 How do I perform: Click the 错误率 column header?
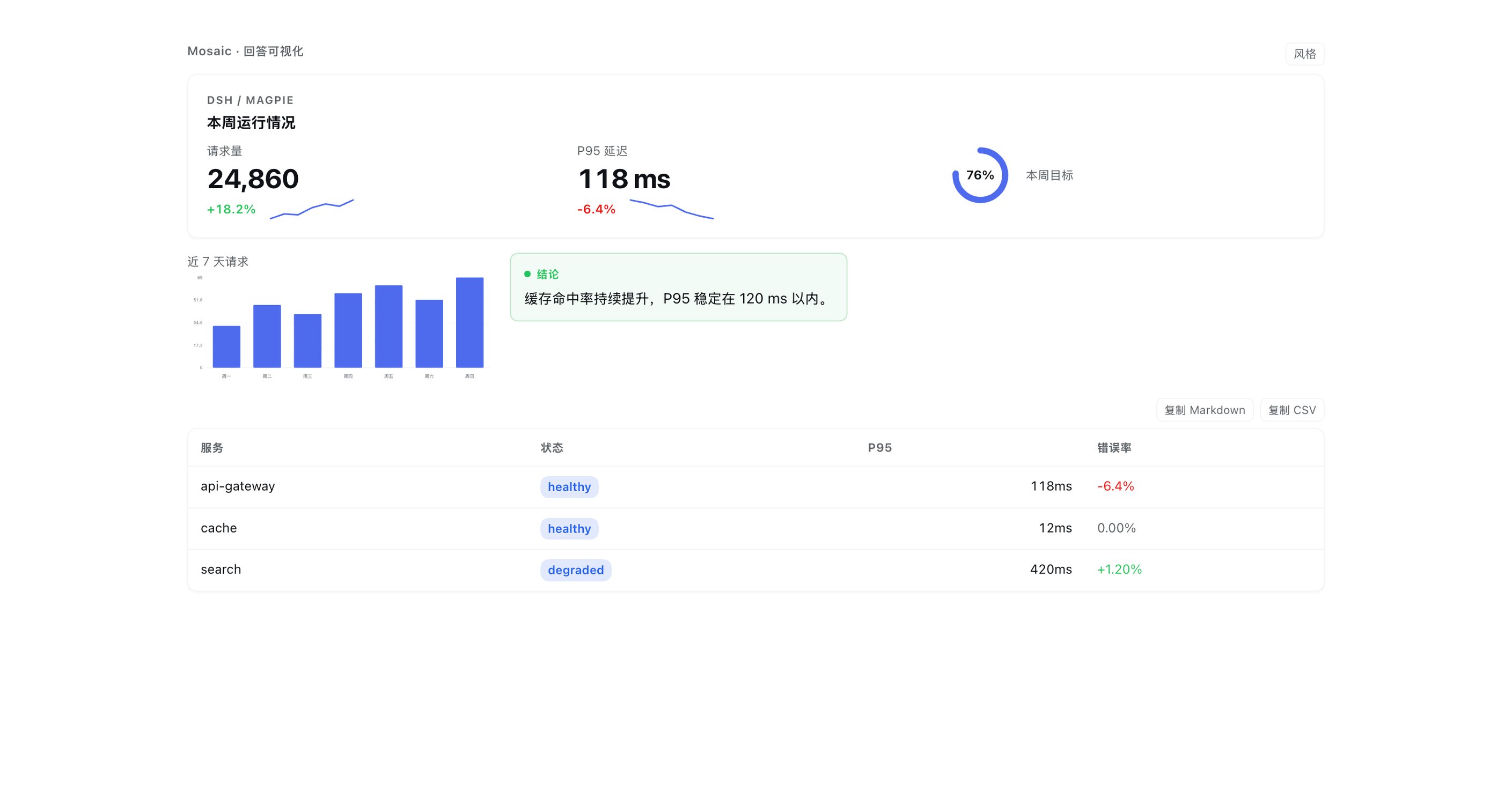pos(1114,448)
